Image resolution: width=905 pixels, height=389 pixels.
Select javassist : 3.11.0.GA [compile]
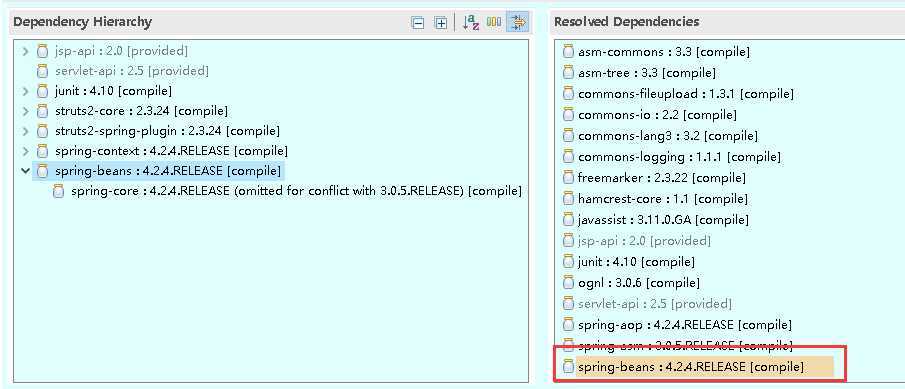click(x=663, y=219)
